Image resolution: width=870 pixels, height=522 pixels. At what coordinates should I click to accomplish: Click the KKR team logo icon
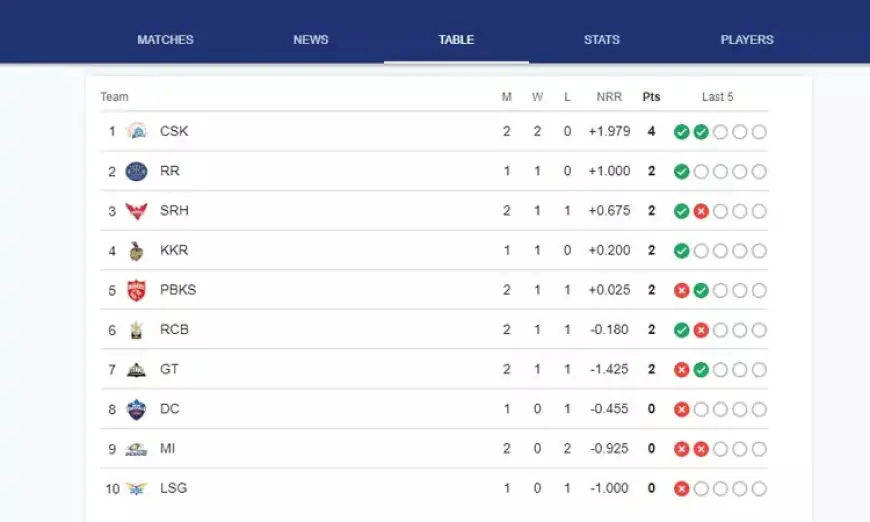pos(137,250)
